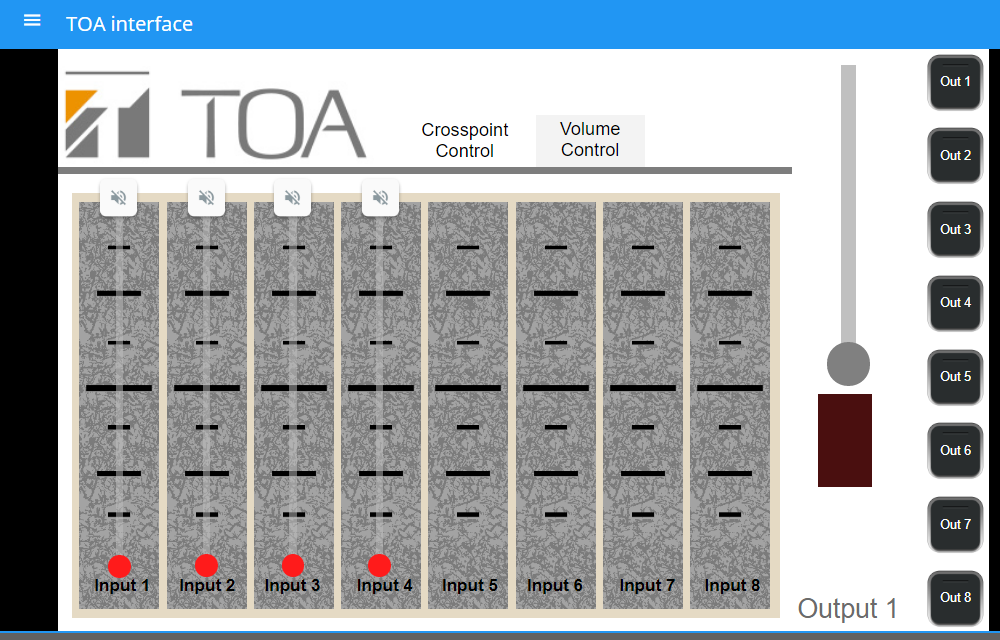The image size is (1000, 640).
Task: Mute the Input 2 channel
Action: [206, 198]
